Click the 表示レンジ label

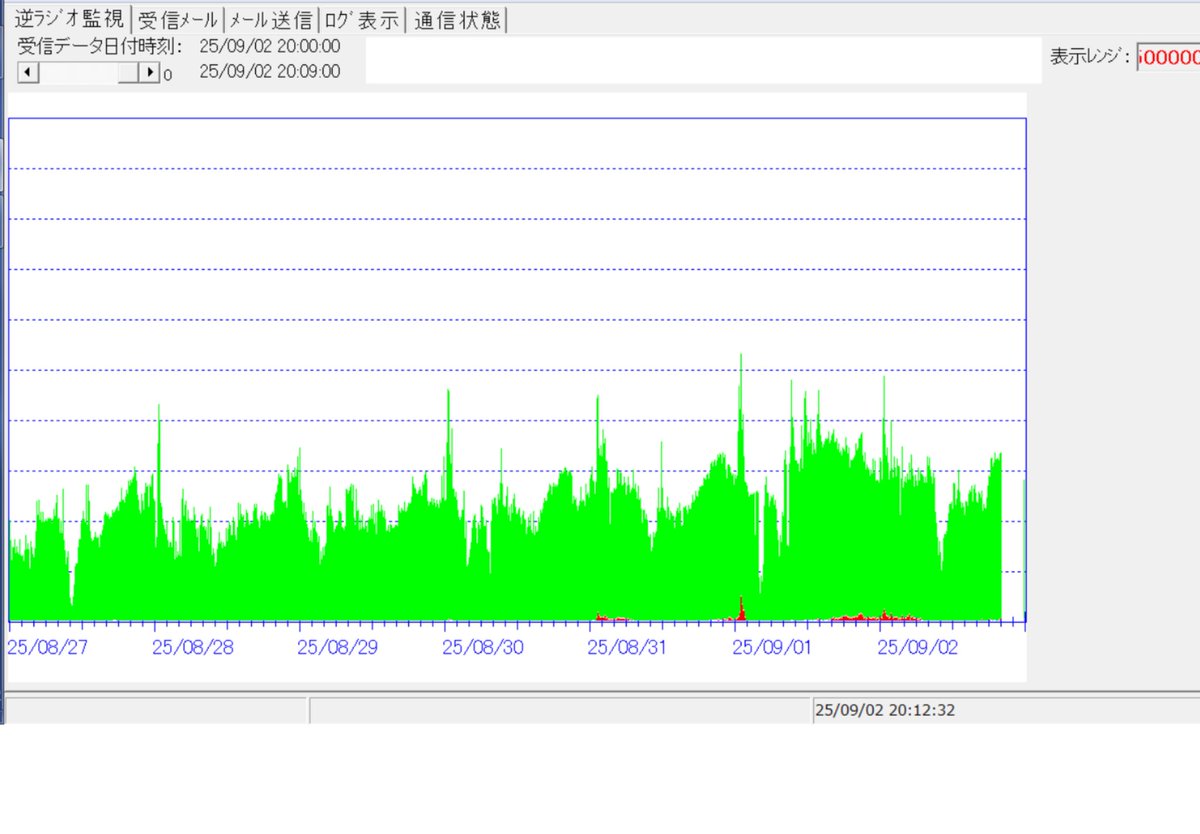click(1091, 57)
